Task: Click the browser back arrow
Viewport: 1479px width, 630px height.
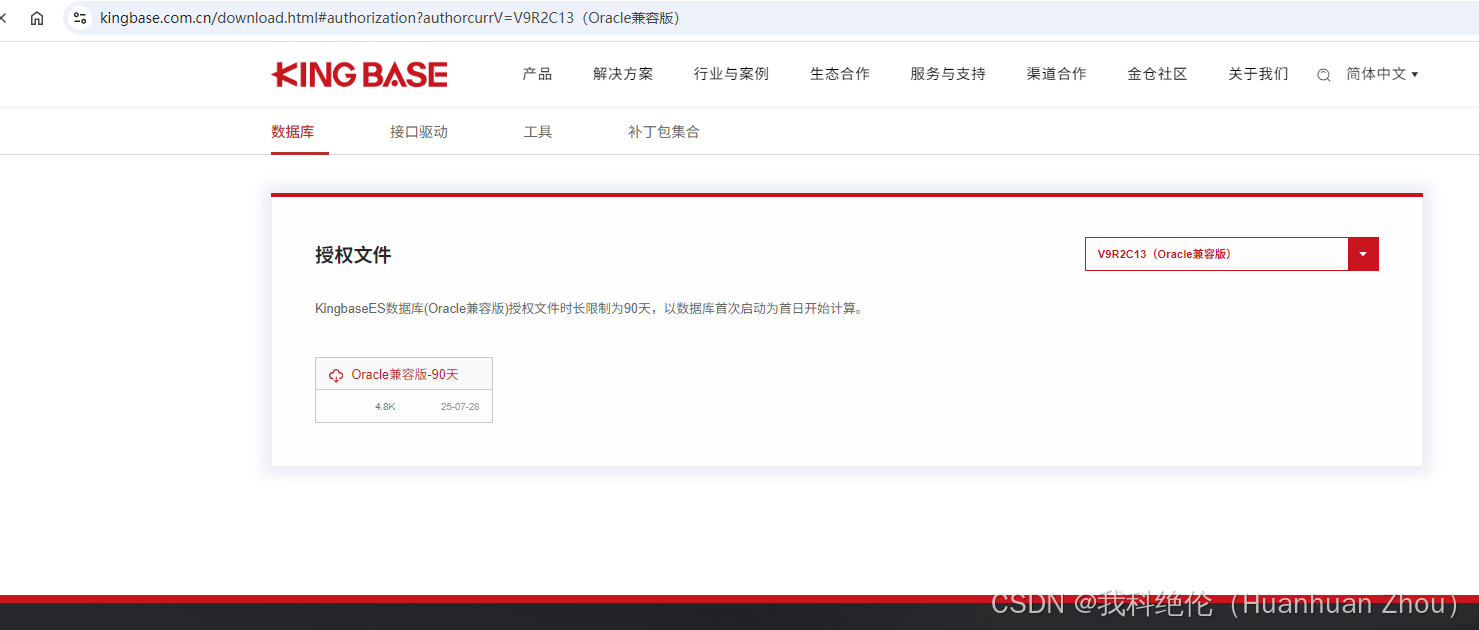Action: 3,18
